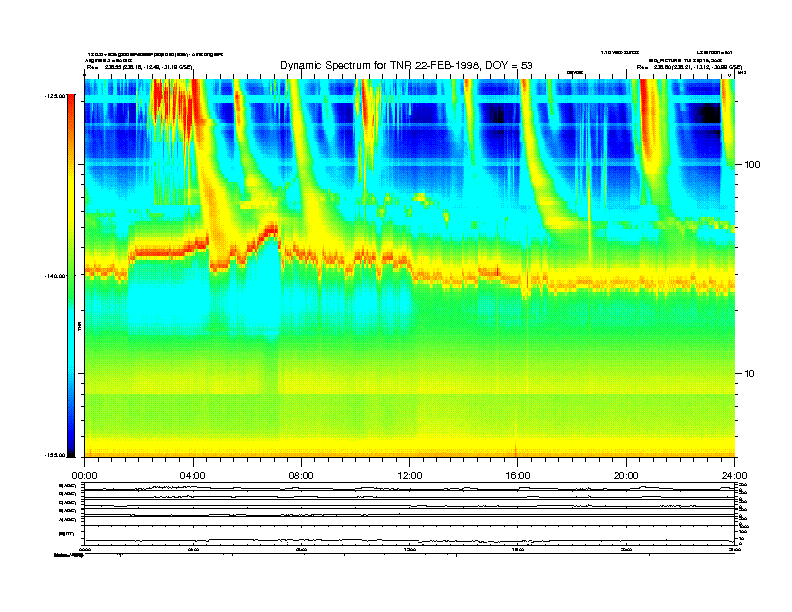Click the '08:00' time axis label
Image resolution: width=792 pixels, height=612 pixels.
(302, 476)
